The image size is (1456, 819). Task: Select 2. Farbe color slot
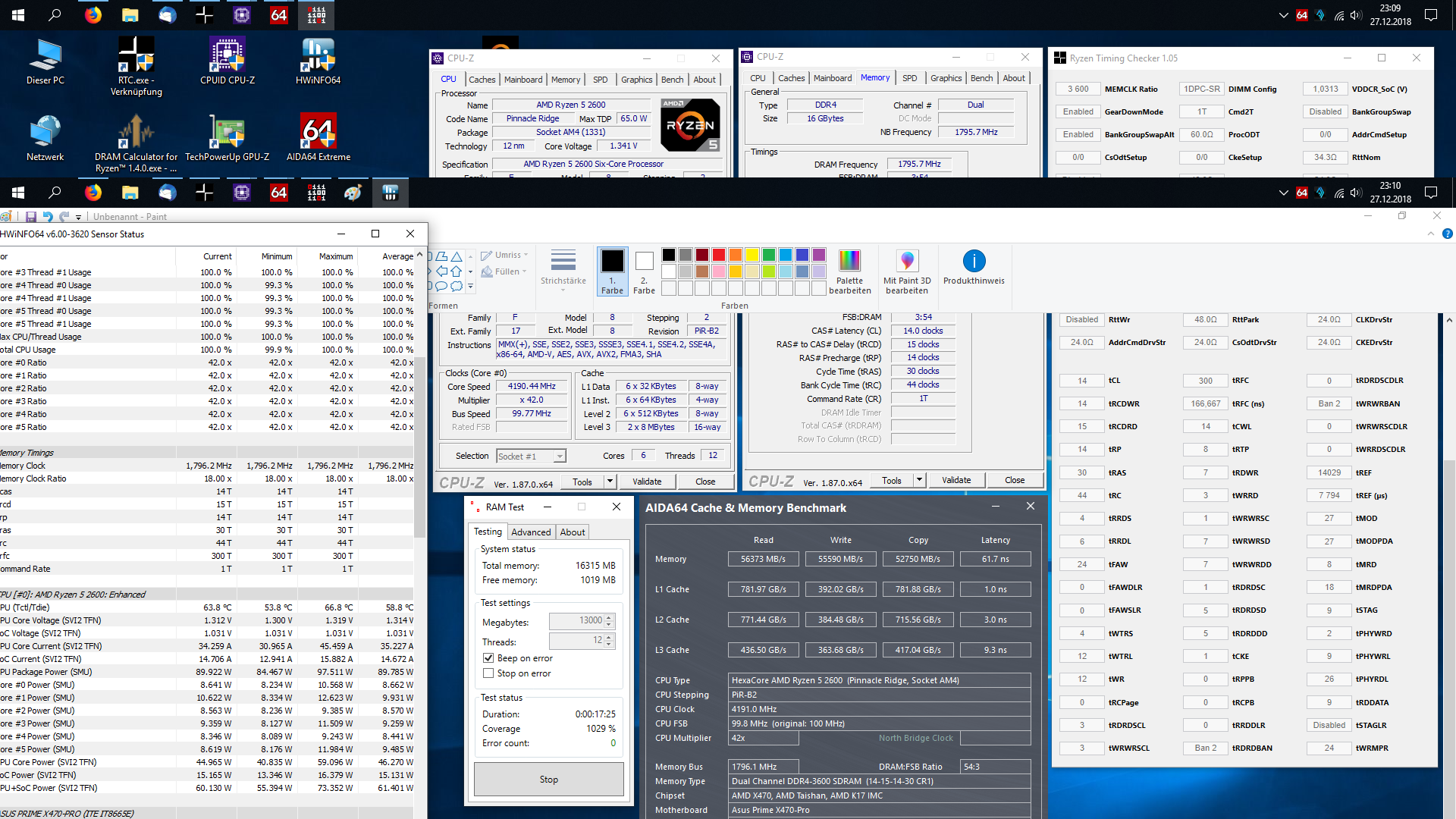644,271
